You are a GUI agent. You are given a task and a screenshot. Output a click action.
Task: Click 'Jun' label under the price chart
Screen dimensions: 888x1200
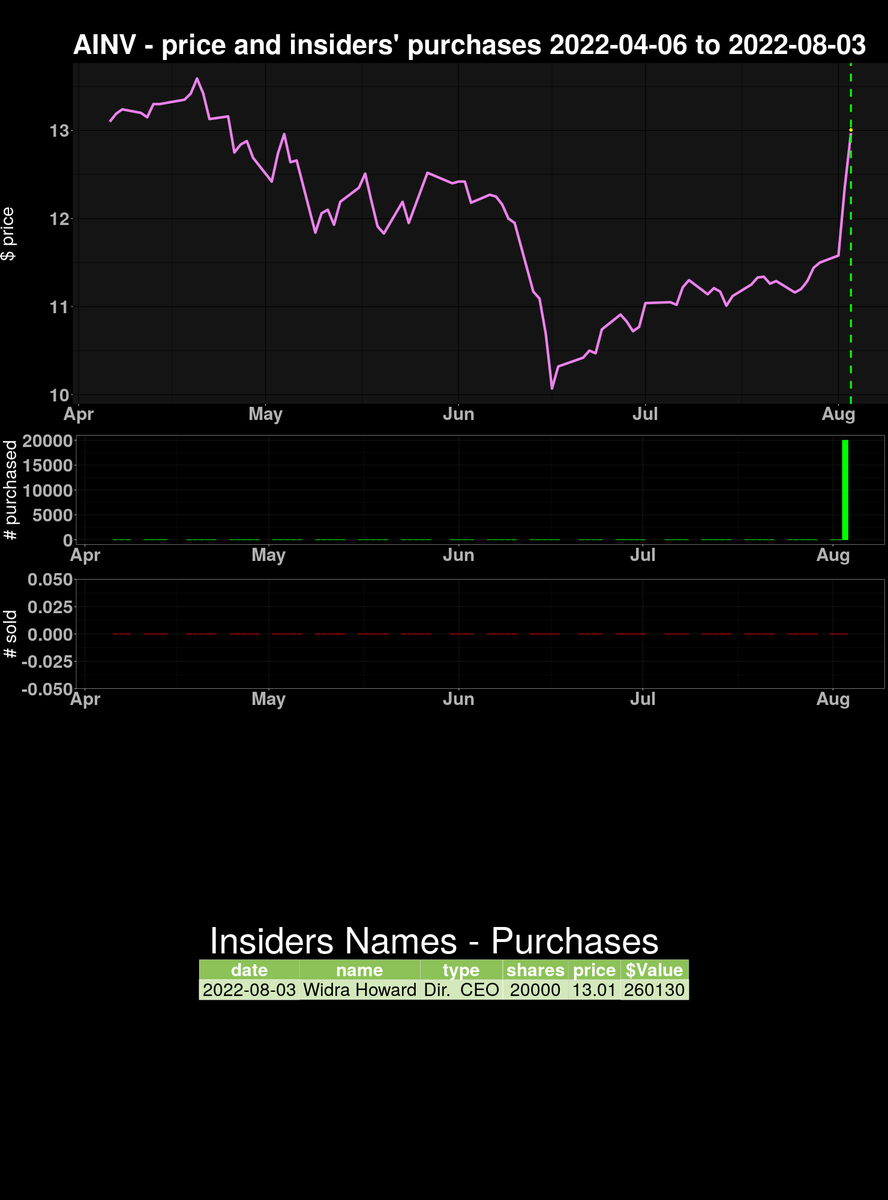458,414
